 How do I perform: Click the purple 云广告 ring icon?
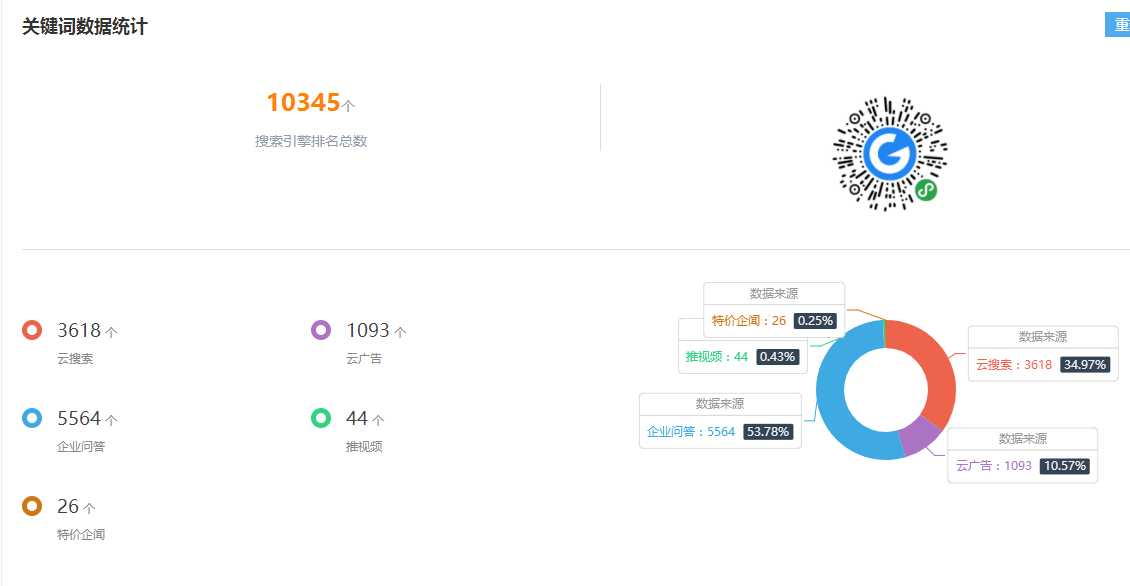coord(321,330)
